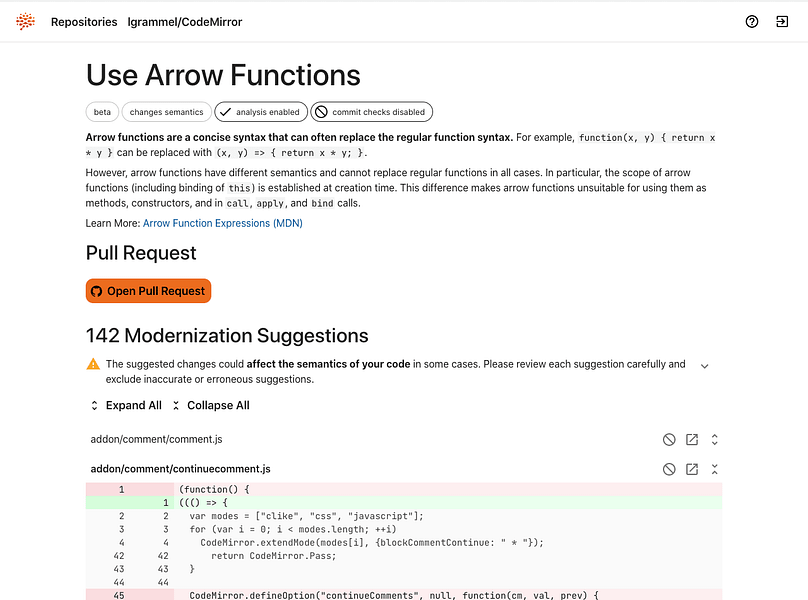Image resolution: width=808 pixels, height=600 pixels.
Task: Click the added line '(() => {'
Action: (x=404, y=503)
